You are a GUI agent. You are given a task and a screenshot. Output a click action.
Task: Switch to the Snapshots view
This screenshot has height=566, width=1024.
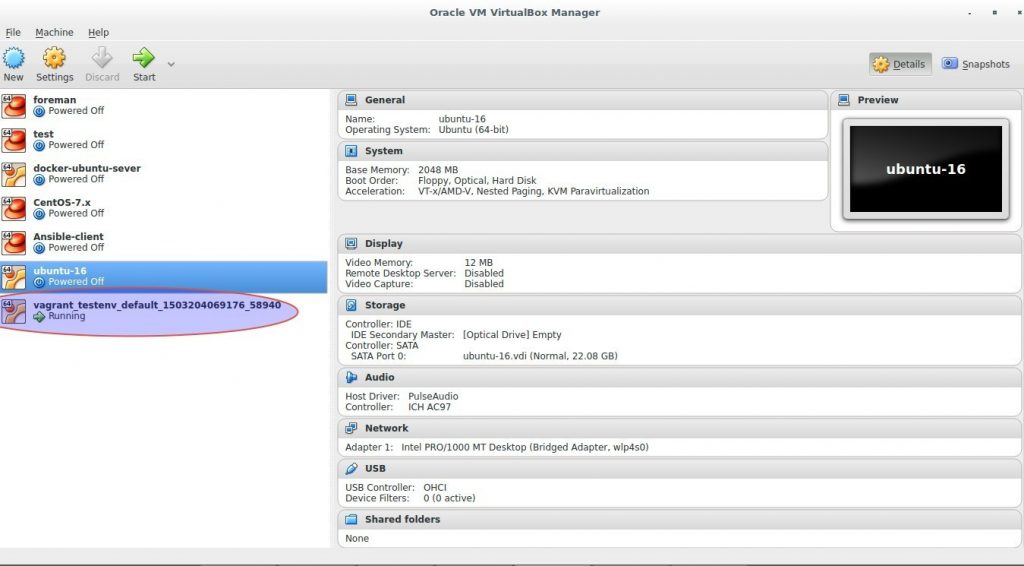976,64
